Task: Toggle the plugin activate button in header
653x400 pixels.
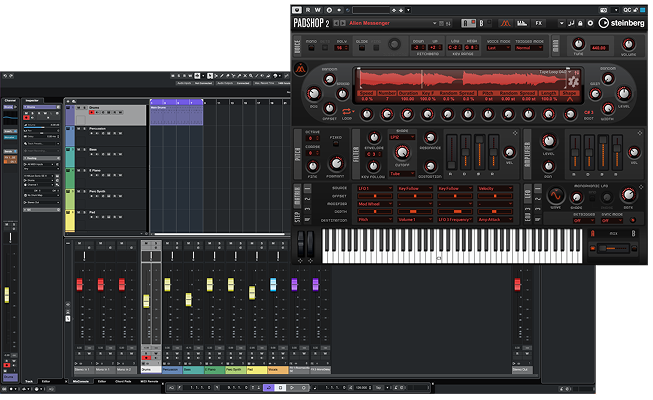Action: tap(297, 10)
